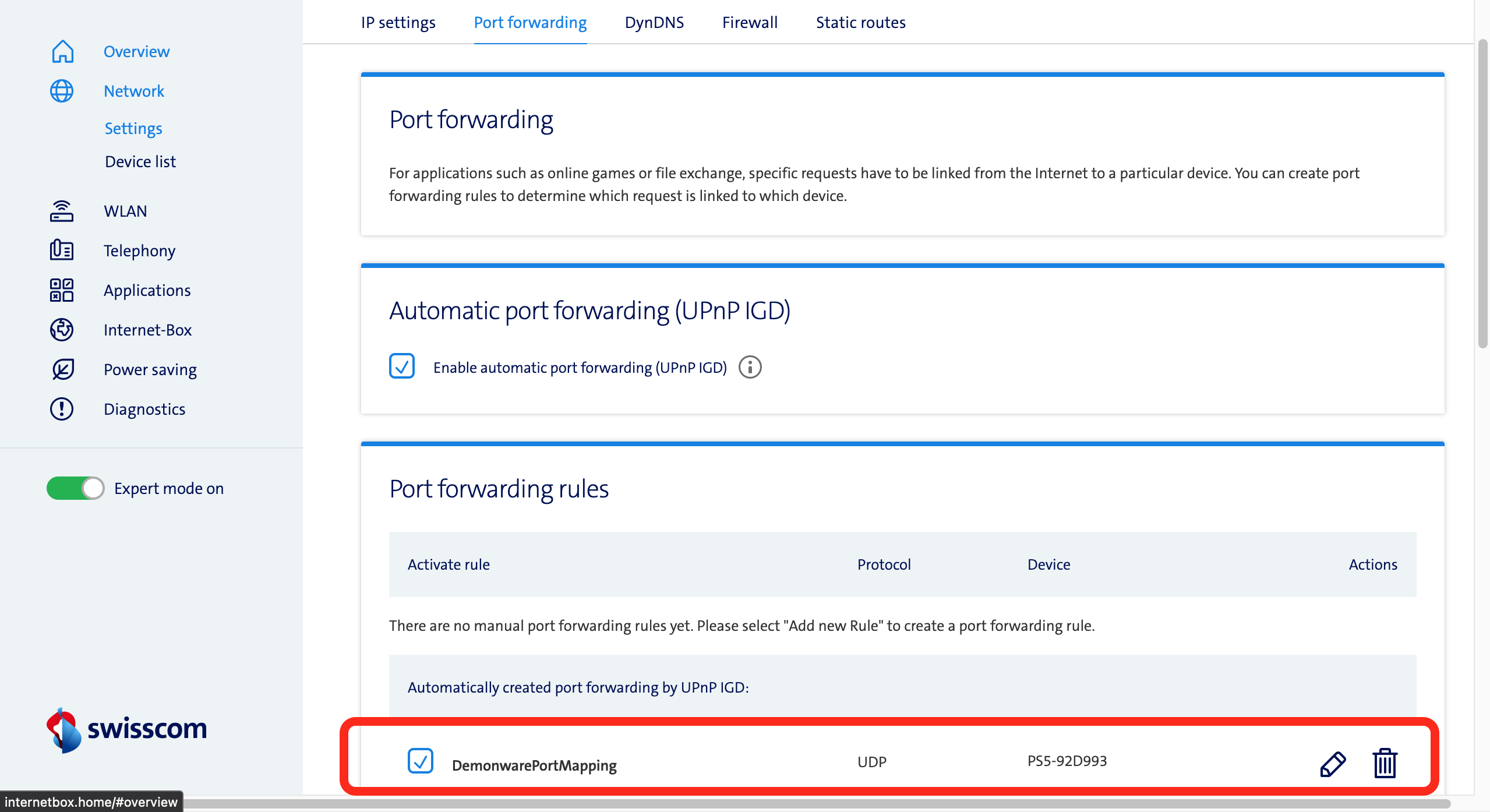Click the Applications grid icon
The width and height of the screenshot is (1490, 812).
coord(62,290)
